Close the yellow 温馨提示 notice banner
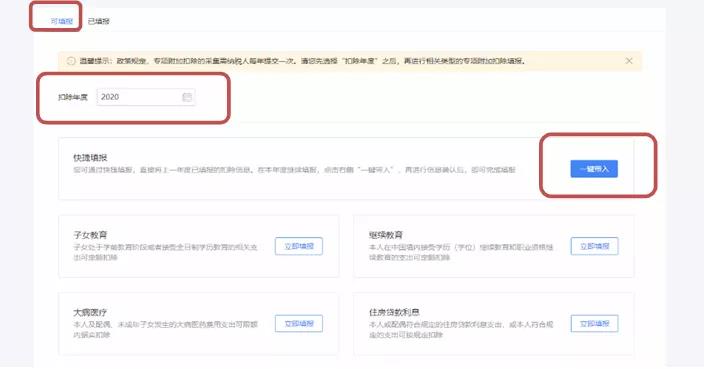The width and height of the screenshot is (704, 369). point(629,61)
